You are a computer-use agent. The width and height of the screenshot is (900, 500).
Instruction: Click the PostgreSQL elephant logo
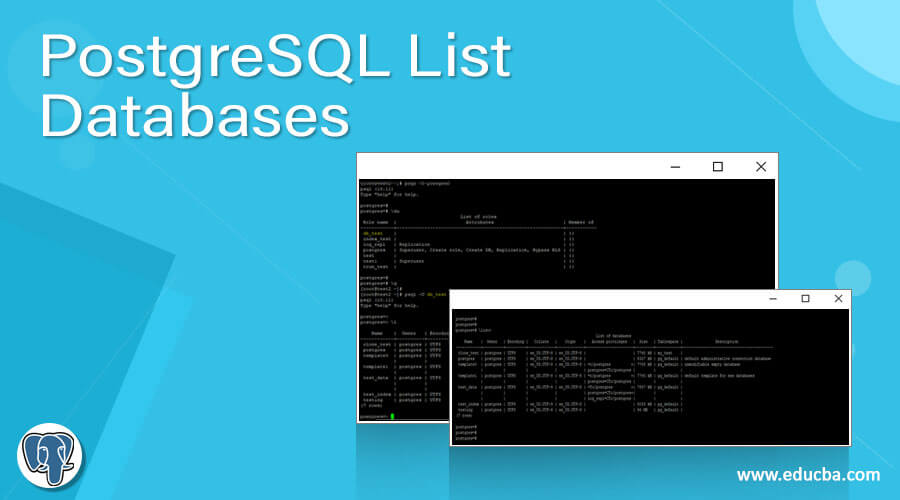tap(49, 457)
